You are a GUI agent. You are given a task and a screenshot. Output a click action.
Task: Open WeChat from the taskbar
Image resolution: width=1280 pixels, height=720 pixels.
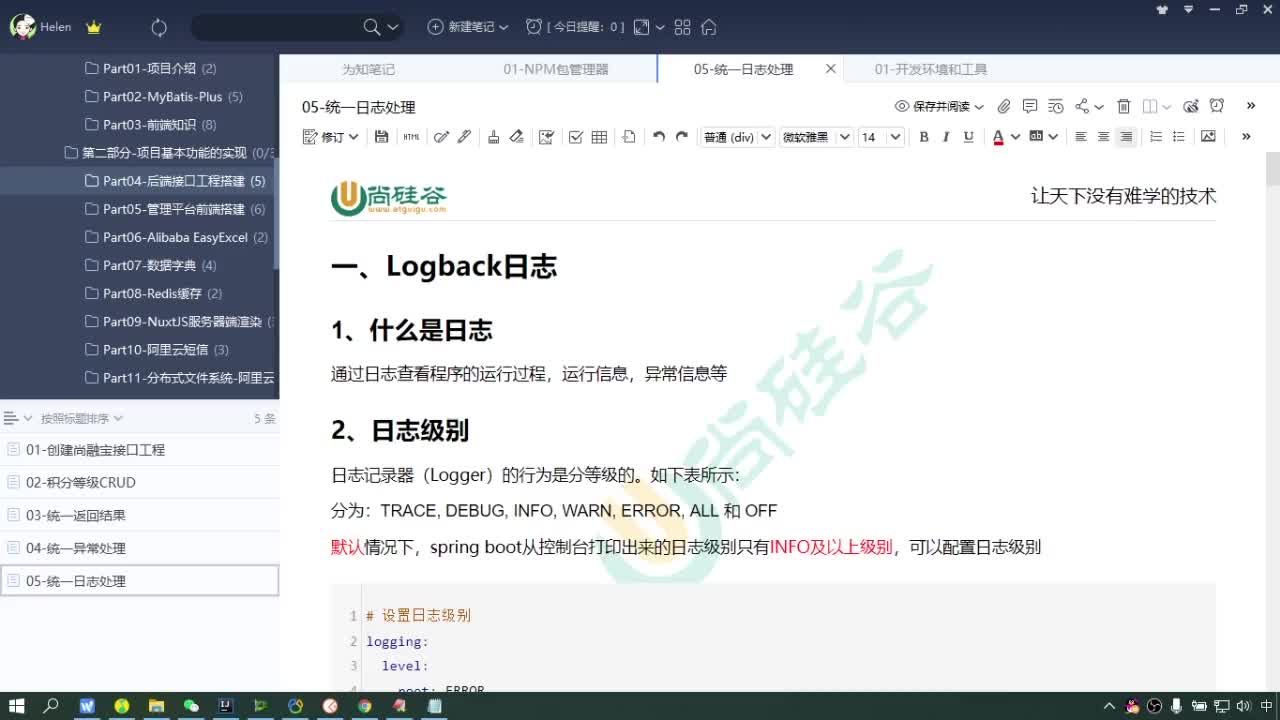click(191, 705)
